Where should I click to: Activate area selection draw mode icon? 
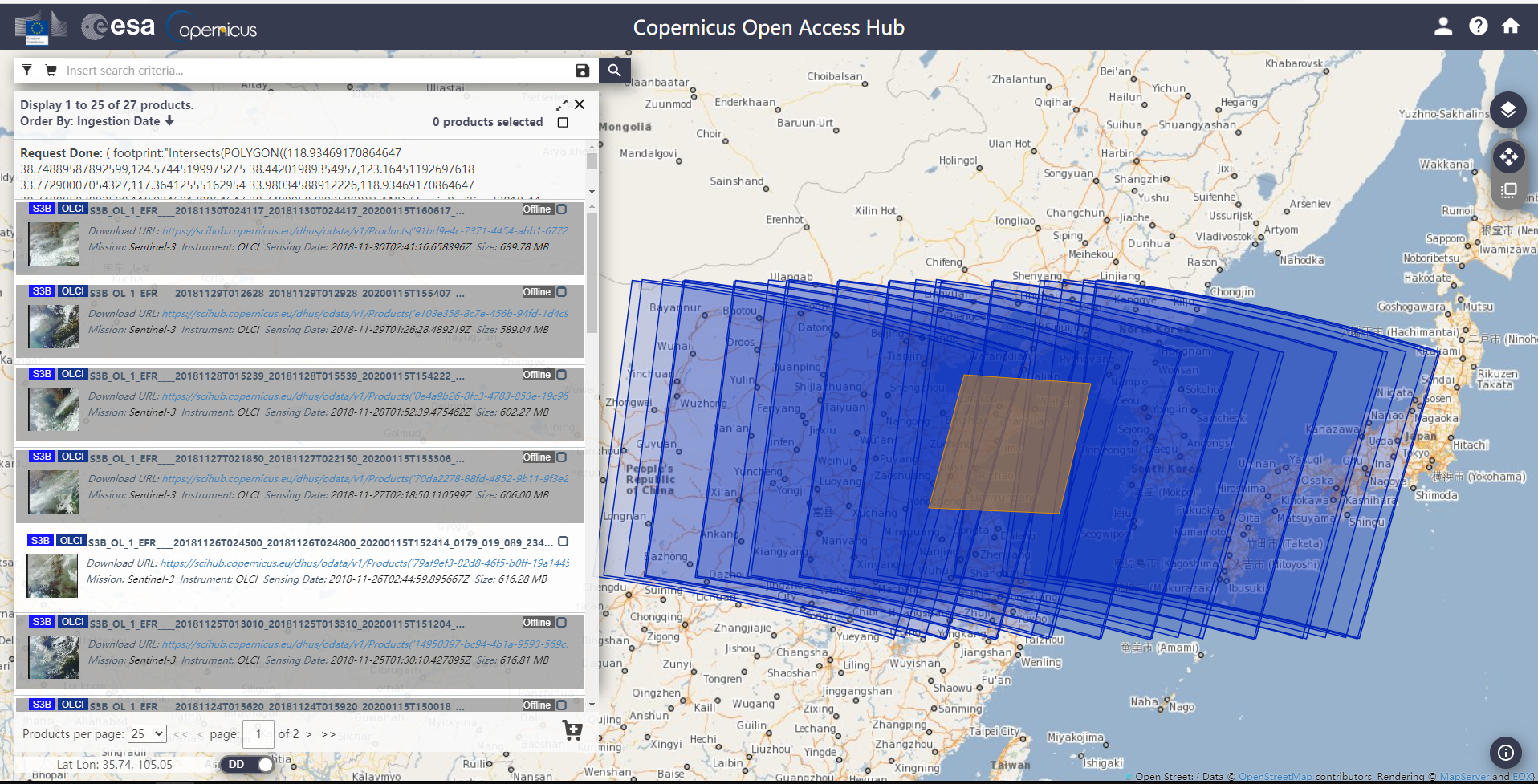[1509, 190]
